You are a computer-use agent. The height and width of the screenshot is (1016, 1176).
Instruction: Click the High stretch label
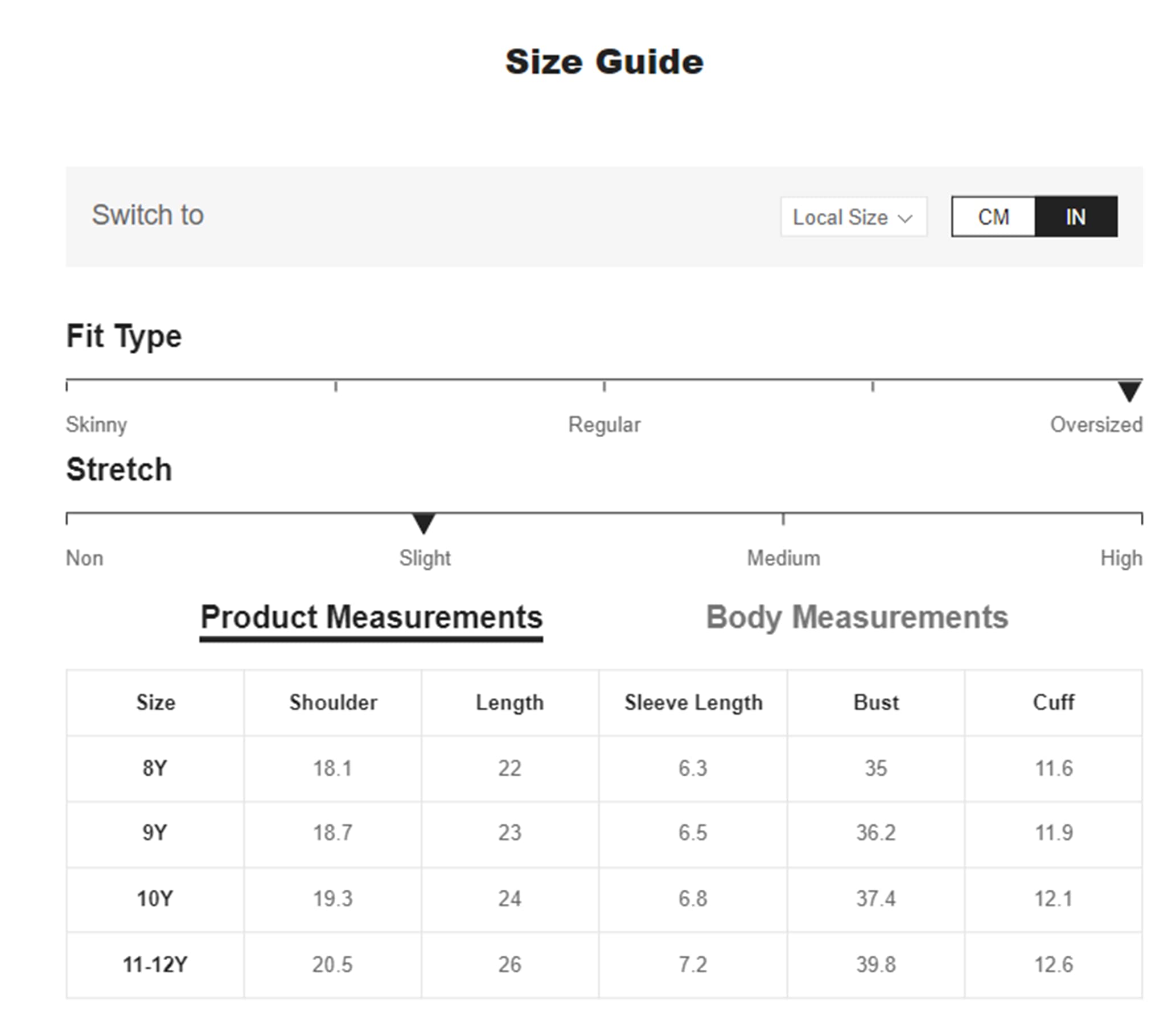[x=1121, y=558]
